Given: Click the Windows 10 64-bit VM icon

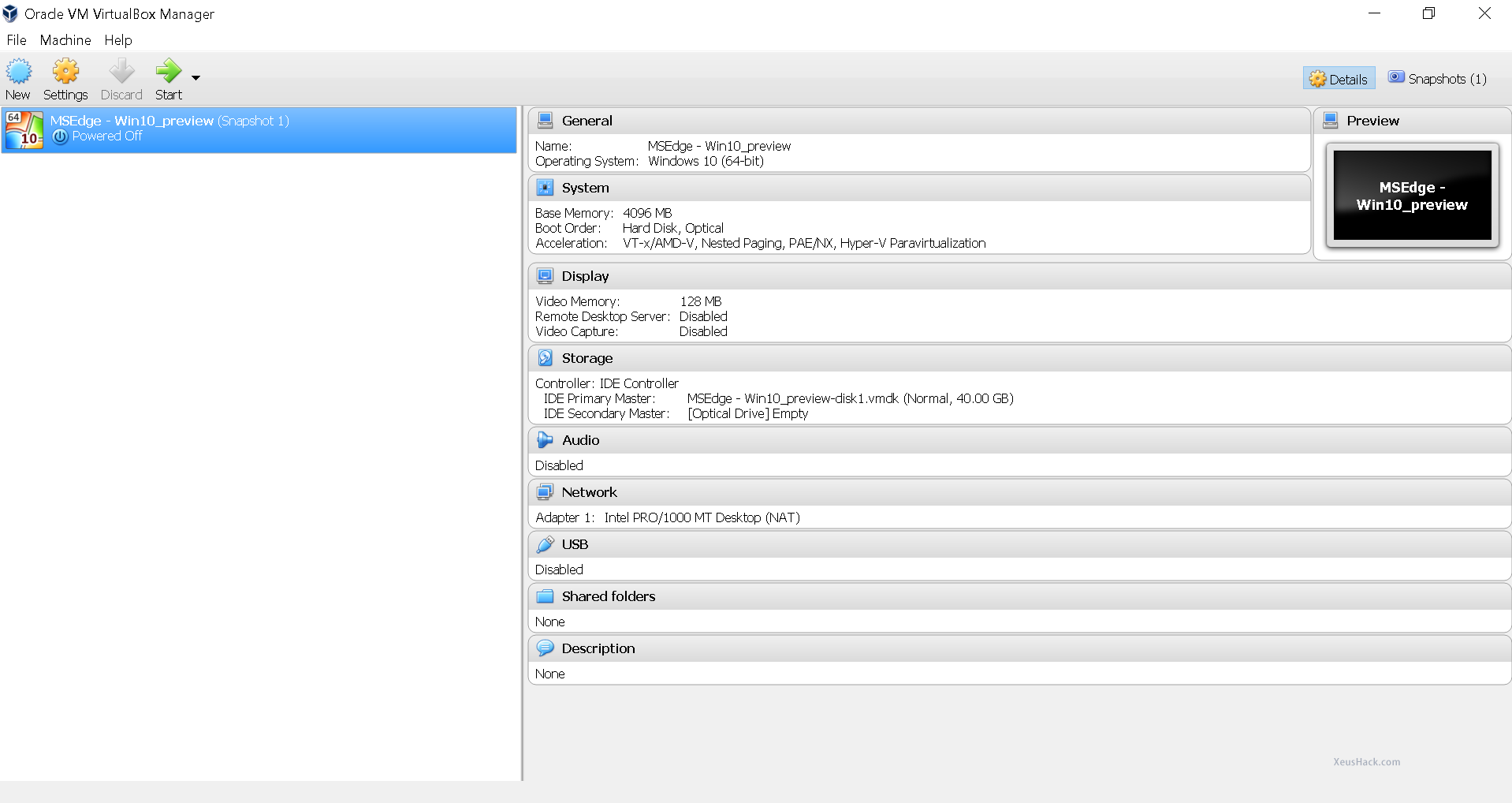Looking at the screenshot, I should pyautogui.click(x=24, y=130).
